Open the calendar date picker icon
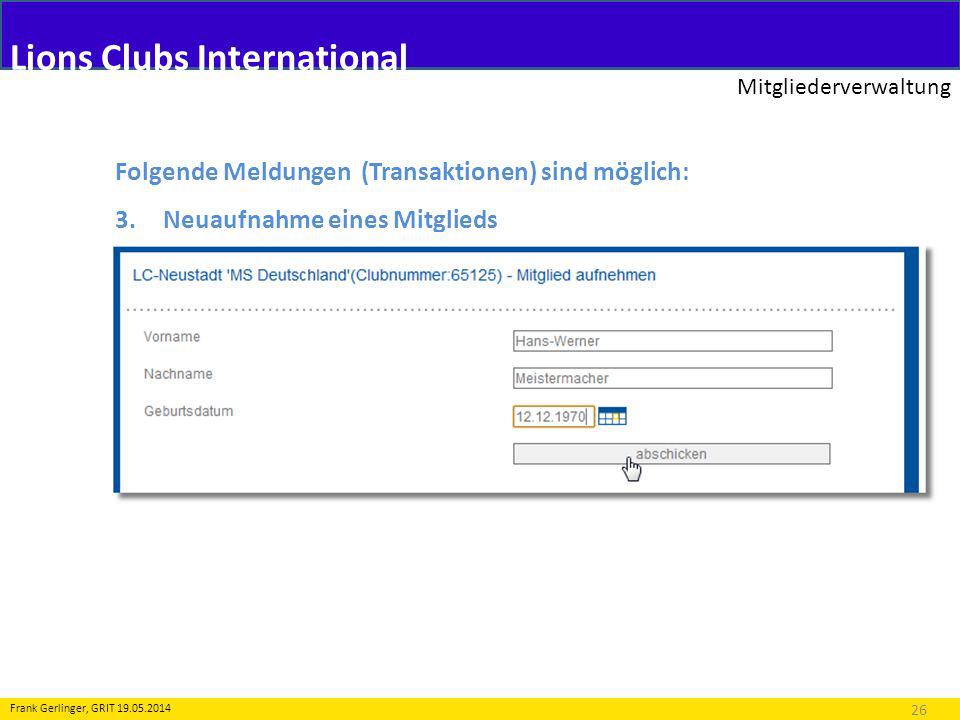 [x=612, y=416]
